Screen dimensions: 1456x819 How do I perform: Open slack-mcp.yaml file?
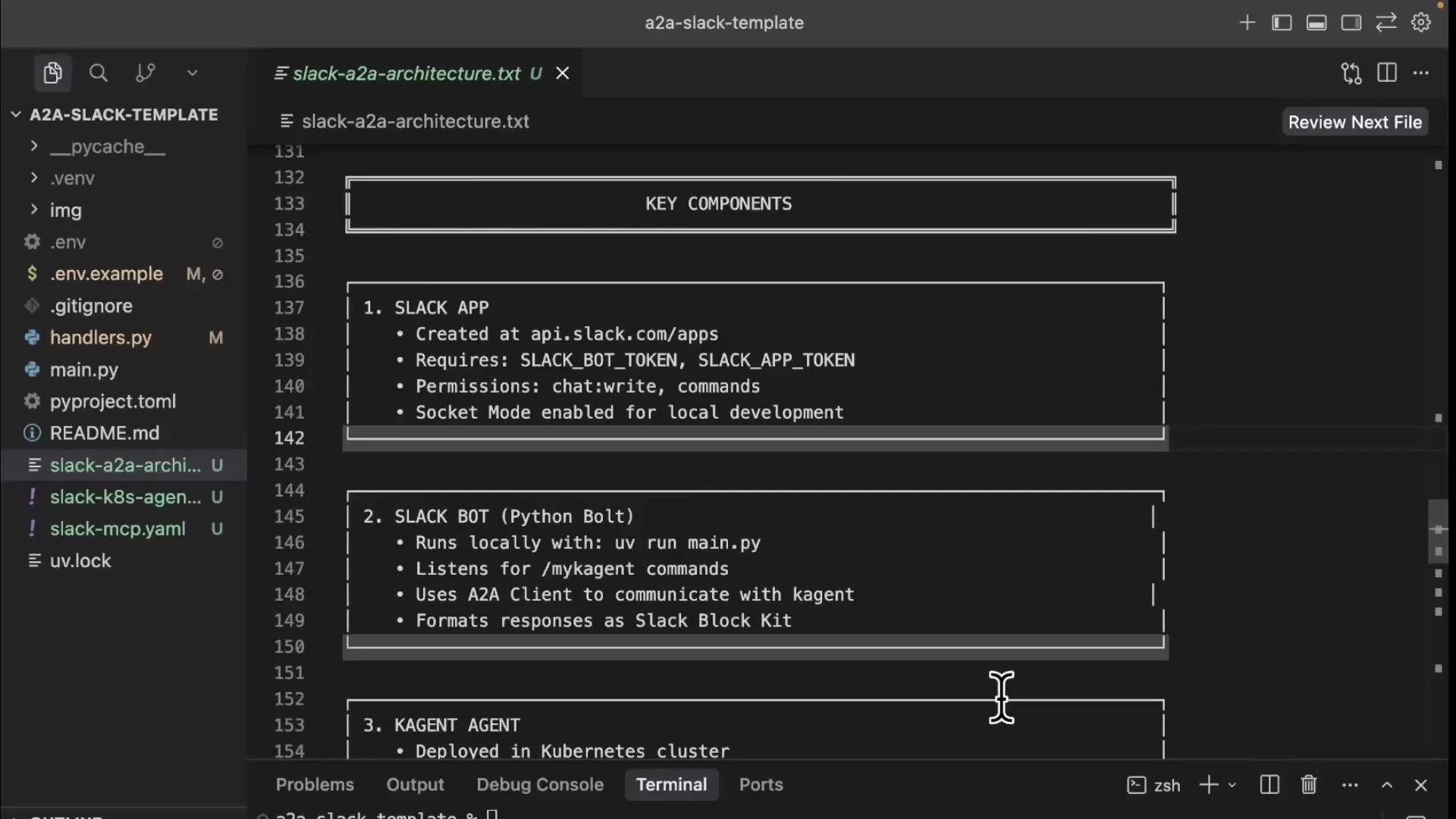[124, 529]
